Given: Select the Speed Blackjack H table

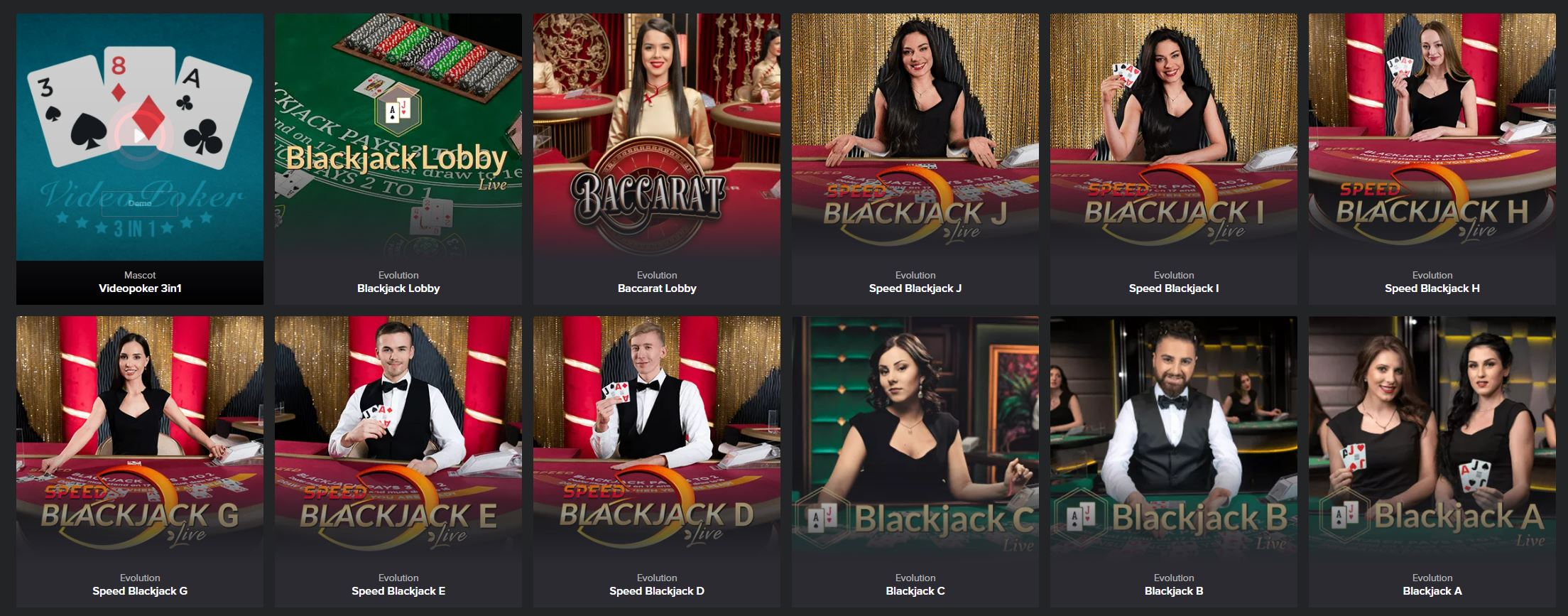Looking at the screenshot, I should coord(1432,135).
